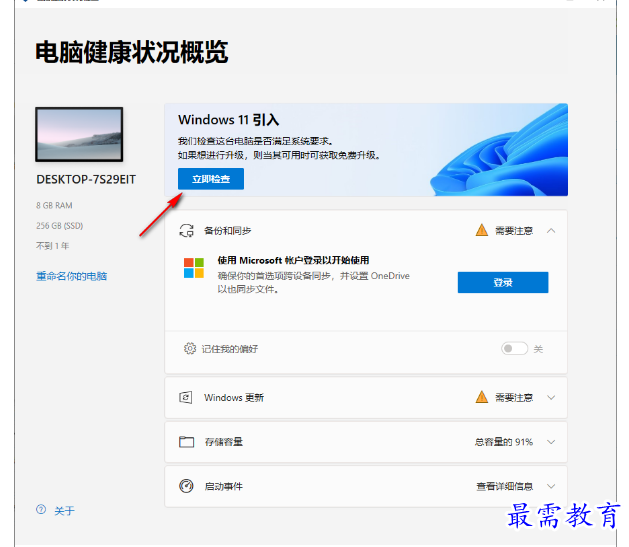Screen dimensions: 629x547
Task: Click the desktop wallpaper thumbnail
Action: (x=79, y=134)
